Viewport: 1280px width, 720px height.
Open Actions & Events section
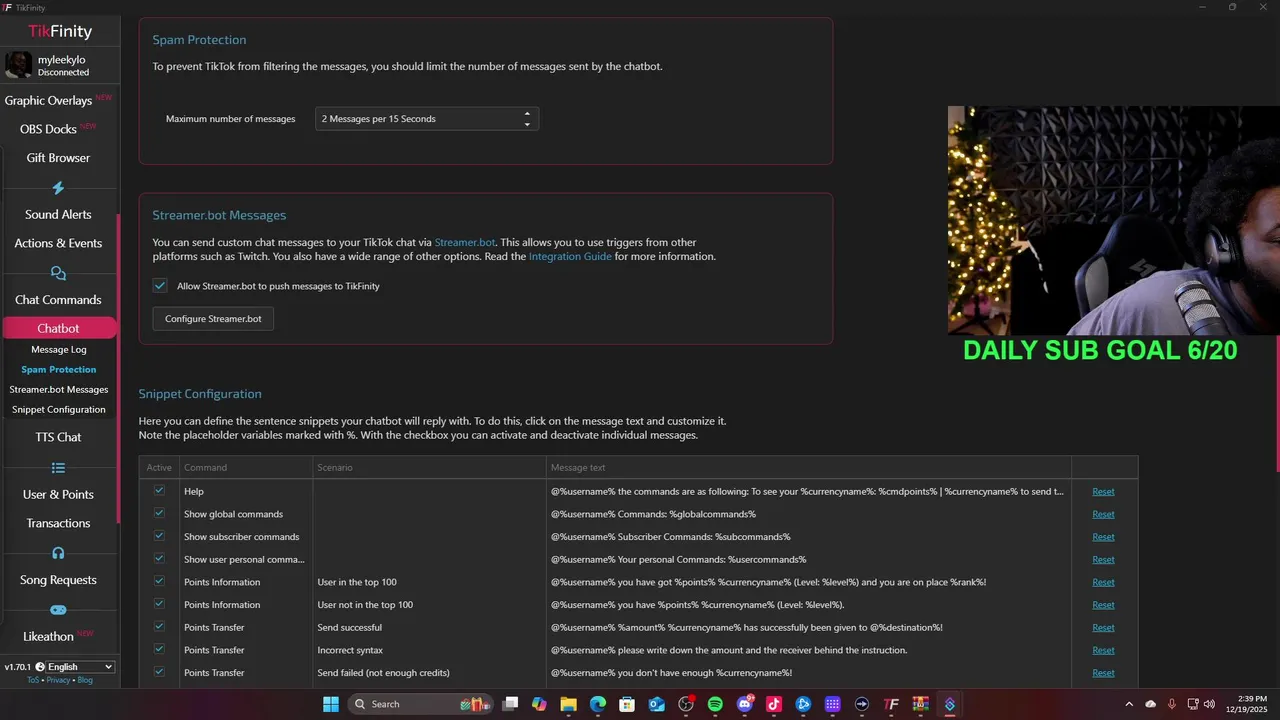coord(58,243)
